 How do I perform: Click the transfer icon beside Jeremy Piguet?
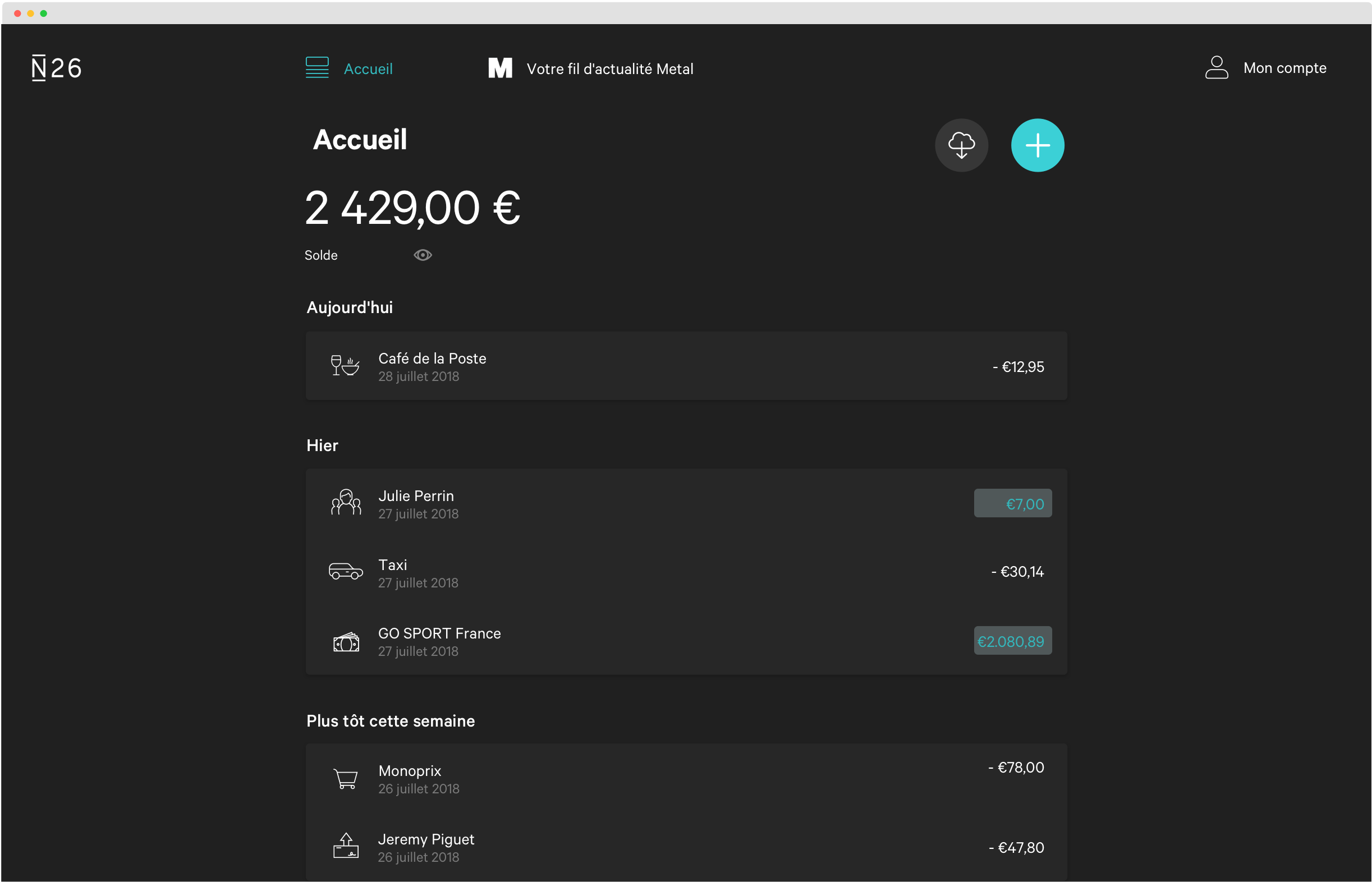[x=345, y=847]
